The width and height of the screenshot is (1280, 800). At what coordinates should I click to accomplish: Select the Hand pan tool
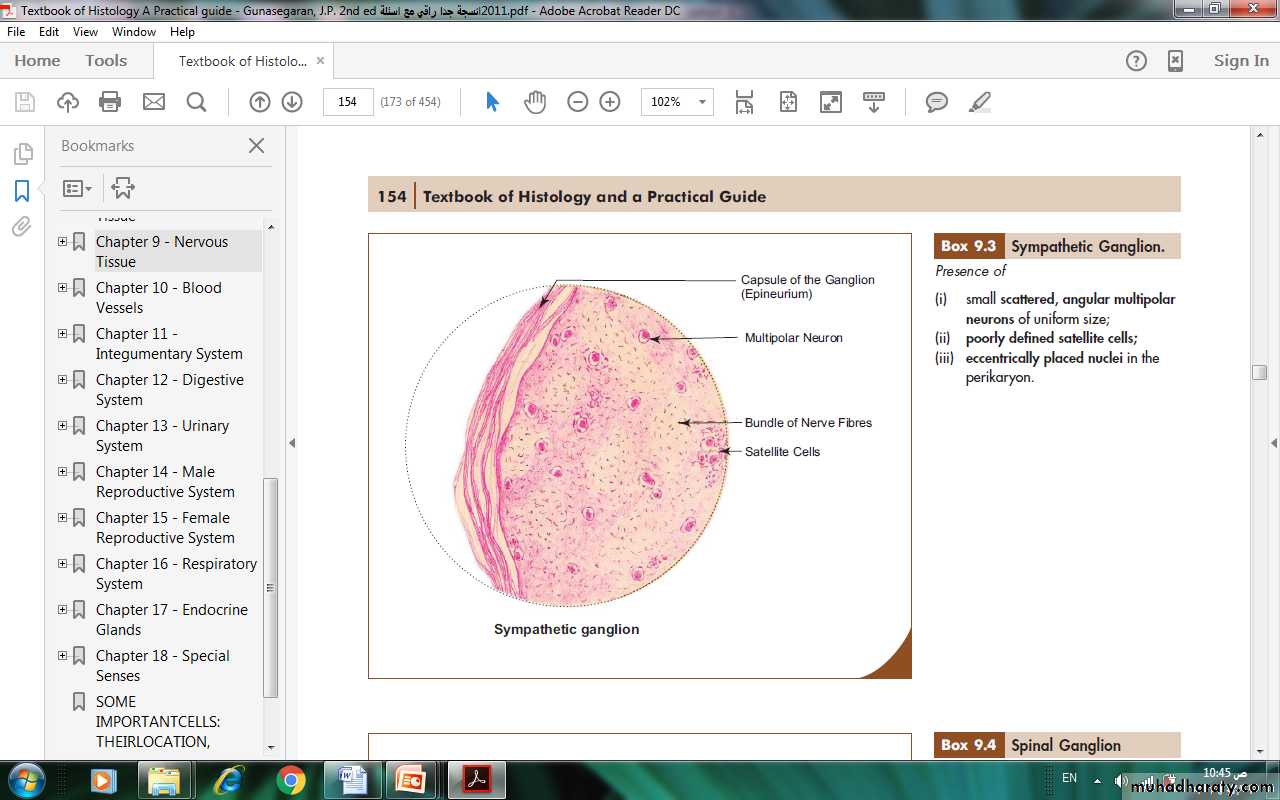click(535, 102)
